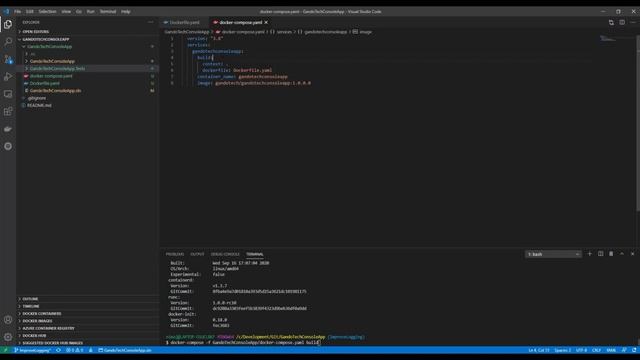Change end of line sequence CRLF
640x360 pixels.
click(596, 350)
